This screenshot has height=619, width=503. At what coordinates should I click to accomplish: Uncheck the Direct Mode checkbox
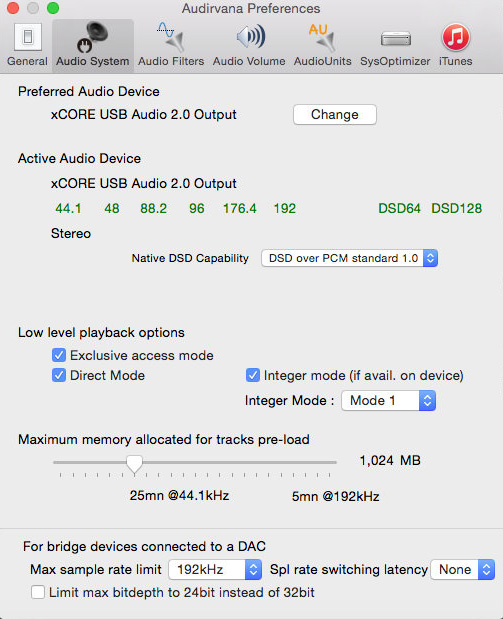(59, 375)
